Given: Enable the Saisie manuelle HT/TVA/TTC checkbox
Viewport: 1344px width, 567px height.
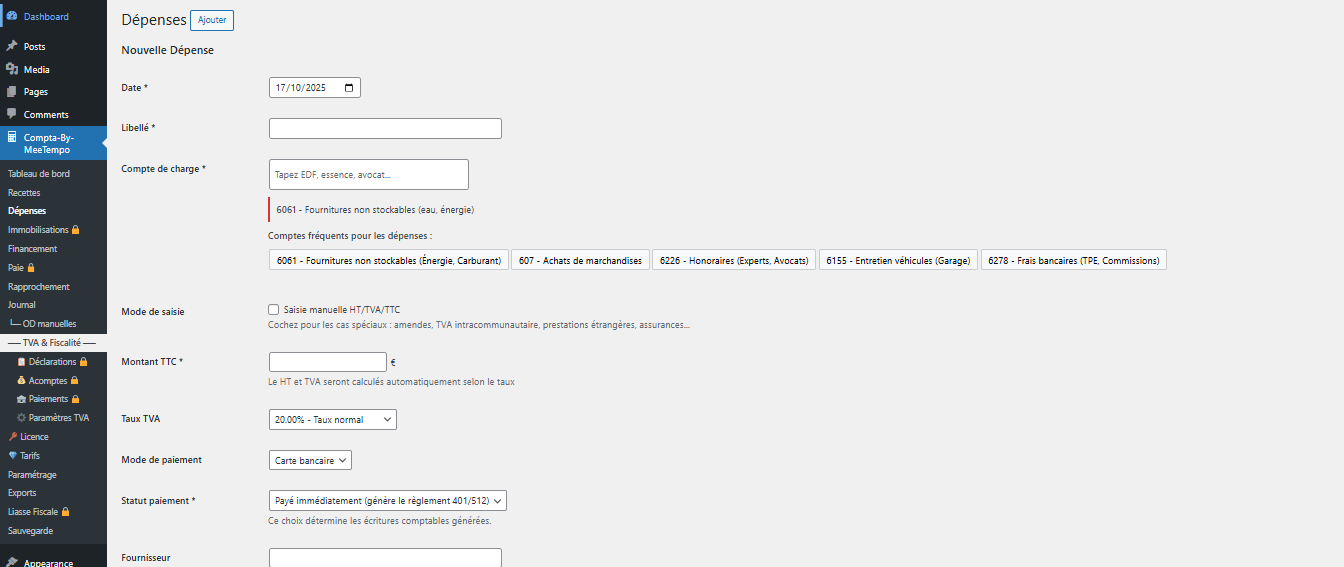Looking at the screenshot, I should [274, 310].
